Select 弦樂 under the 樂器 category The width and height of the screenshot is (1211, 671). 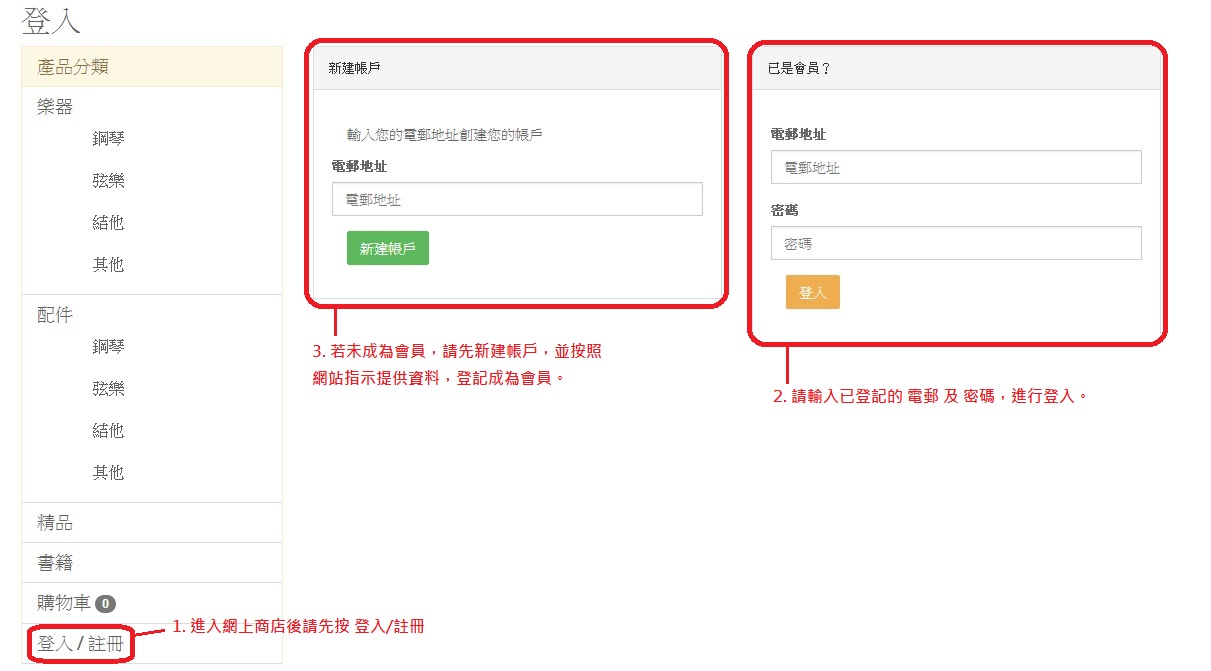coord(108,181)
